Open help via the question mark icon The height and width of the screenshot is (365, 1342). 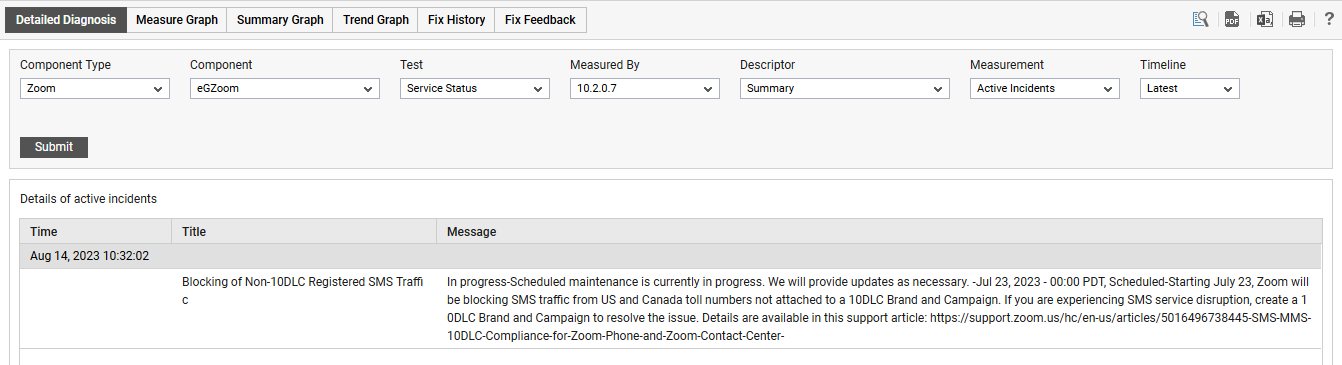[x=1329, y=19]
